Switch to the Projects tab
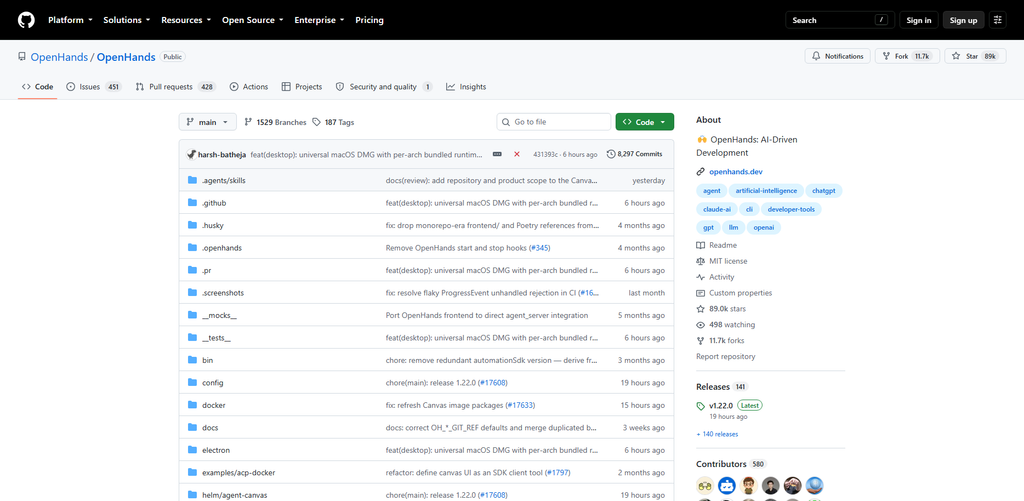 (x=302, y=87)
